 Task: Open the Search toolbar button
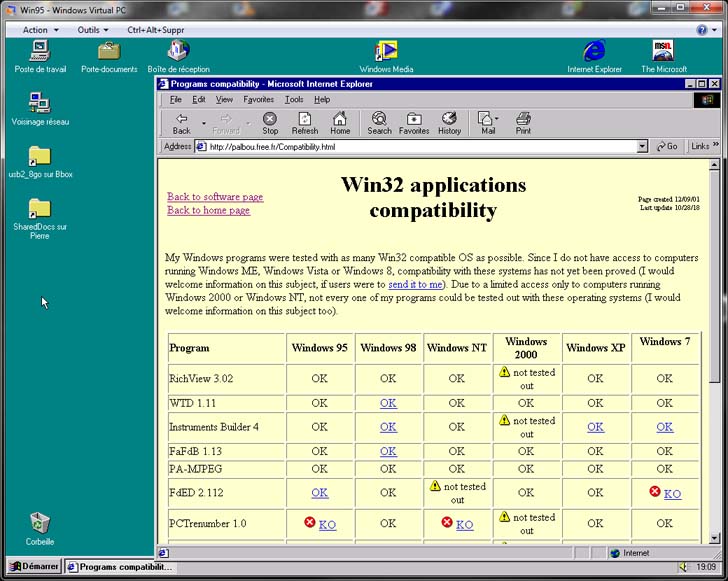[x=379, y=124]
